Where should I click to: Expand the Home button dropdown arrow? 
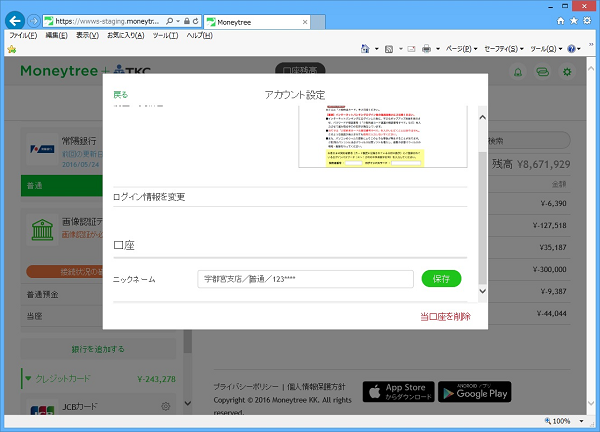[x=377, y=49]
